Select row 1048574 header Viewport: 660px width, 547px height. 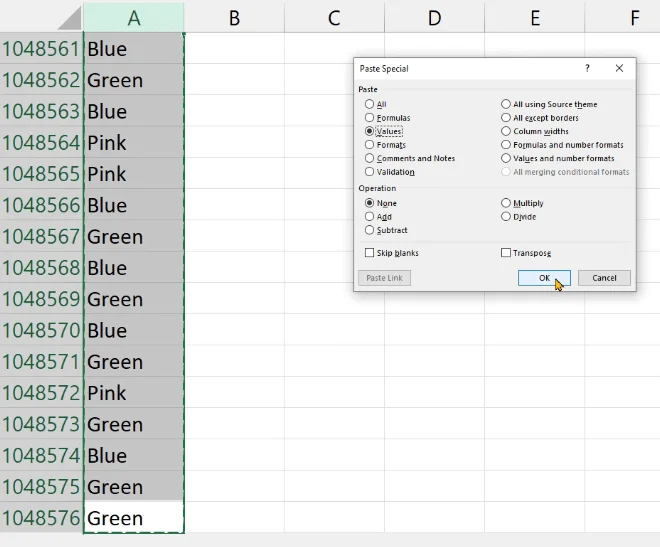pos(41,455)
